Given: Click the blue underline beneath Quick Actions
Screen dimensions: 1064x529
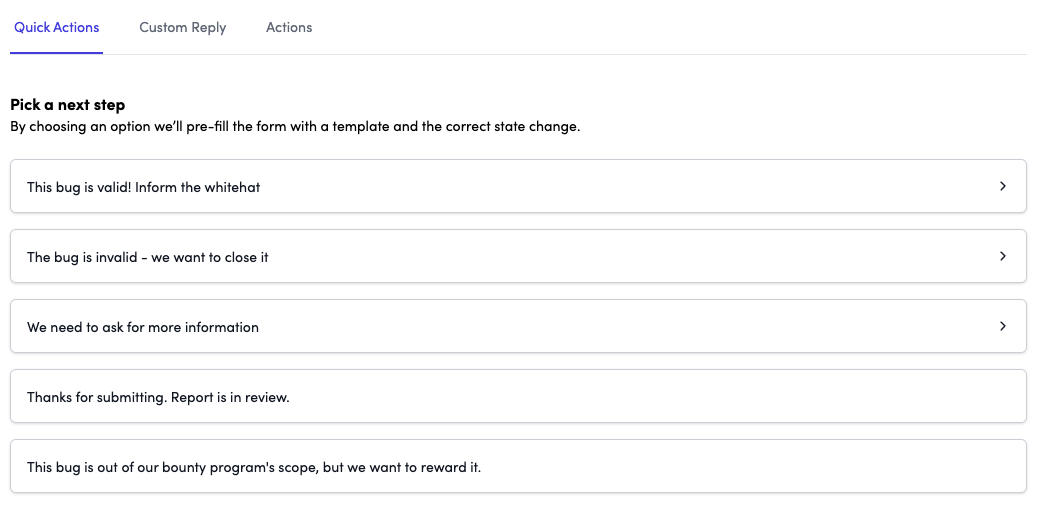Looking at the screenshot, I should (56, 53).
